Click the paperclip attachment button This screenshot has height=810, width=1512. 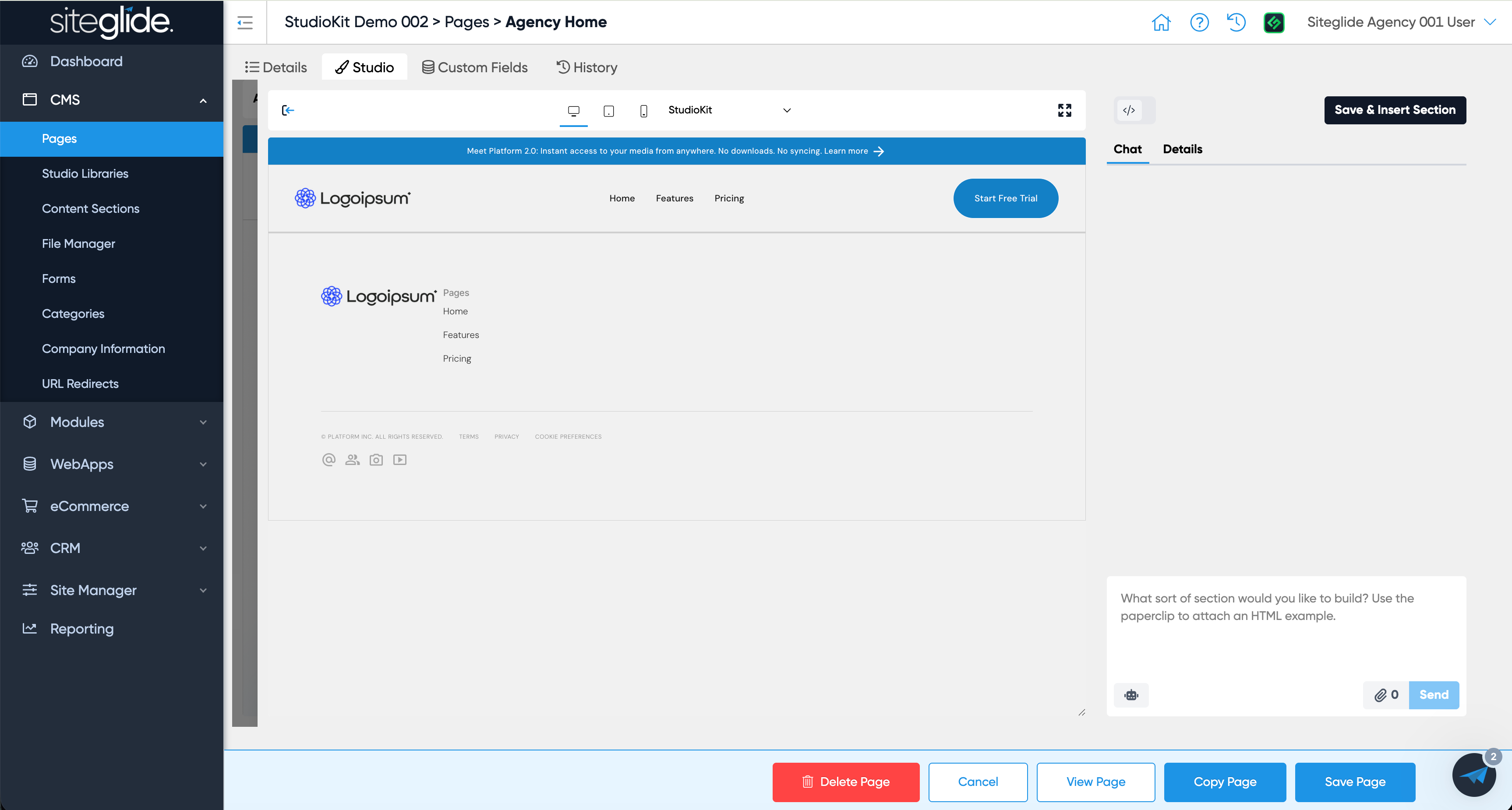click(x=1386, y=695)
